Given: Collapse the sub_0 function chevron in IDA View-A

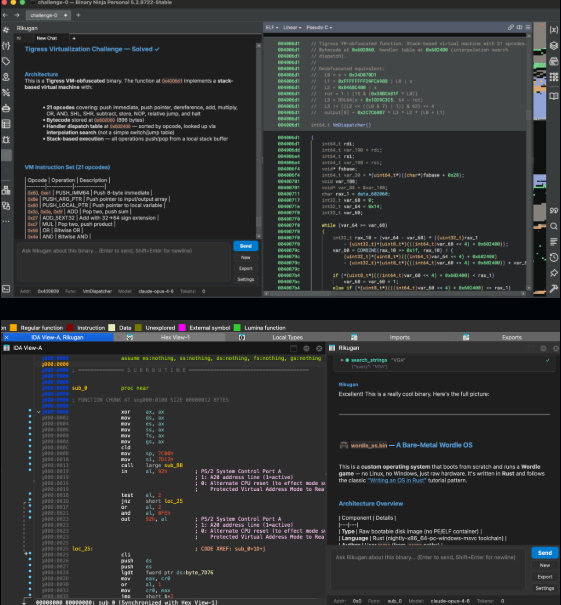Looking at the screenshot, I should (x=39, y=412).
